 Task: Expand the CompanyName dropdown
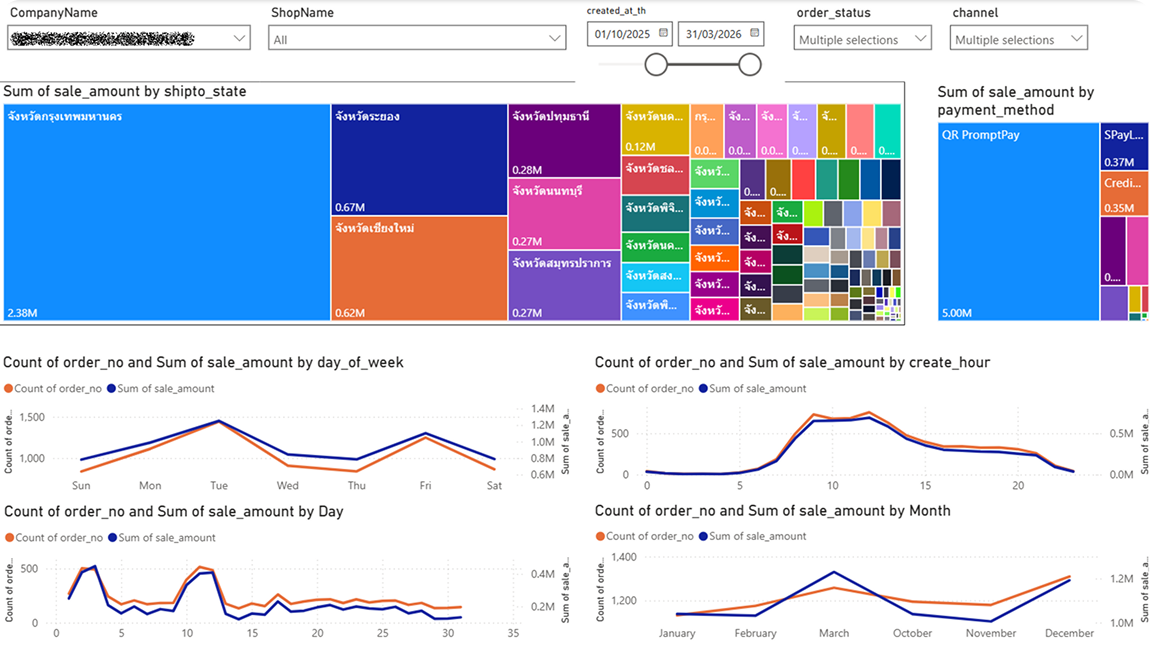pos(129,38)
